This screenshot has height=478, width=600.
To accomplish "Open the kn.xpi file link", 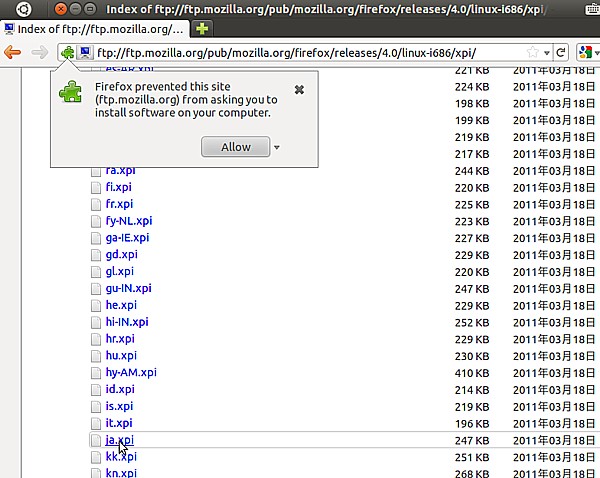I will pos(121,473).
